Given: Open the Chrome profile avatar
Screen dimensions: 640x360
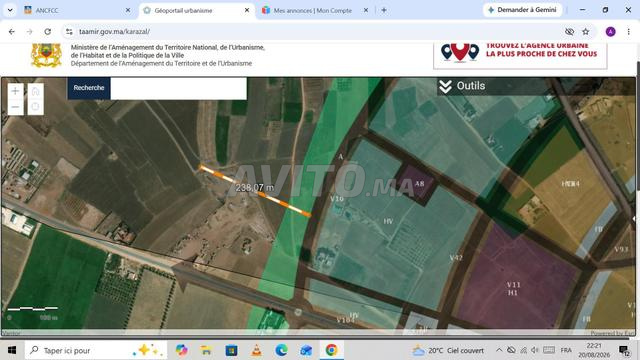Looking at the screenshot, I should click(x=611, y=31).
